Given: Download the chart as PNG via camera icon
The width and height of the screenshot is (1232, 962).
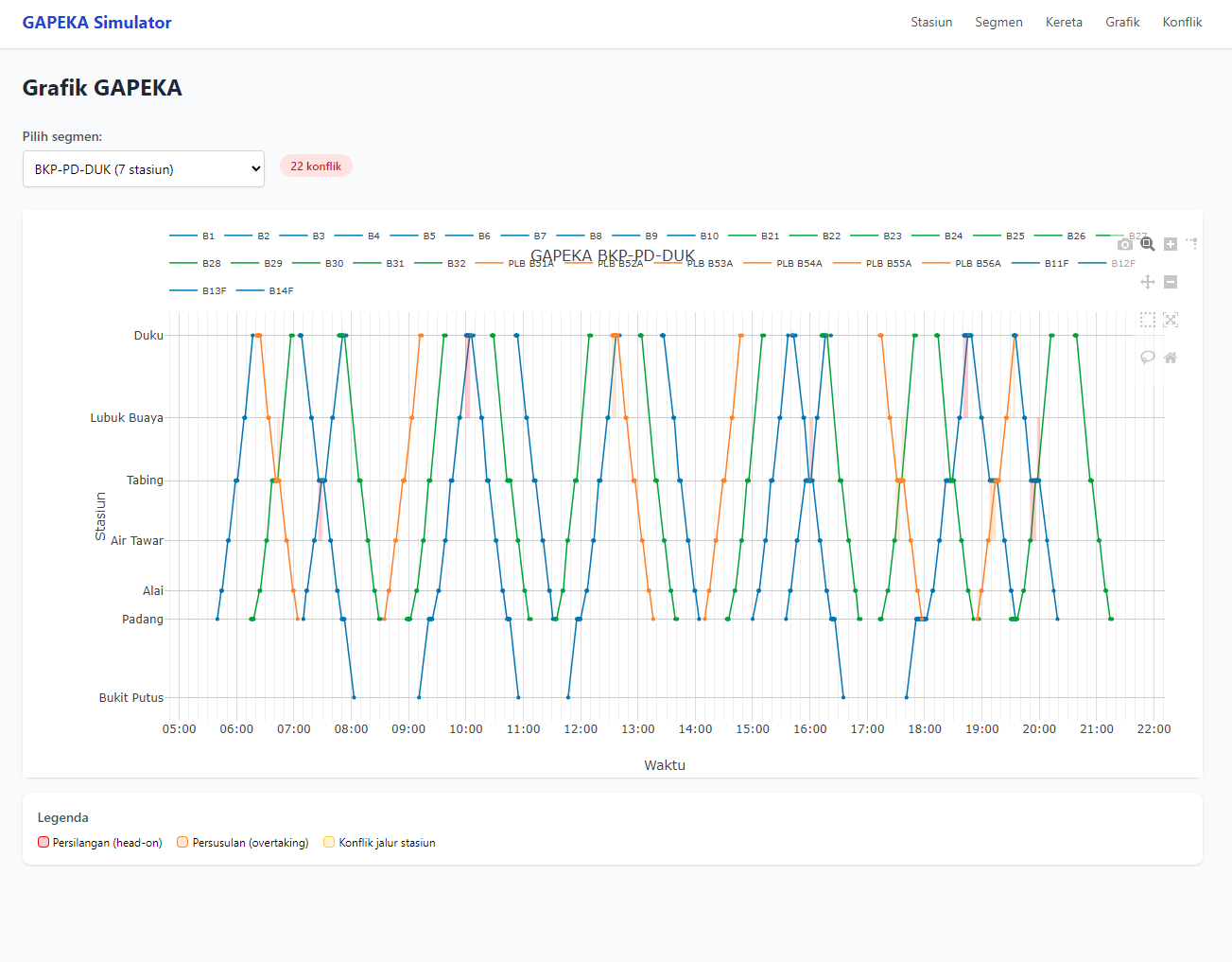Looking at the screenshot, I should pyautogui.click(x=1124, y=244).
